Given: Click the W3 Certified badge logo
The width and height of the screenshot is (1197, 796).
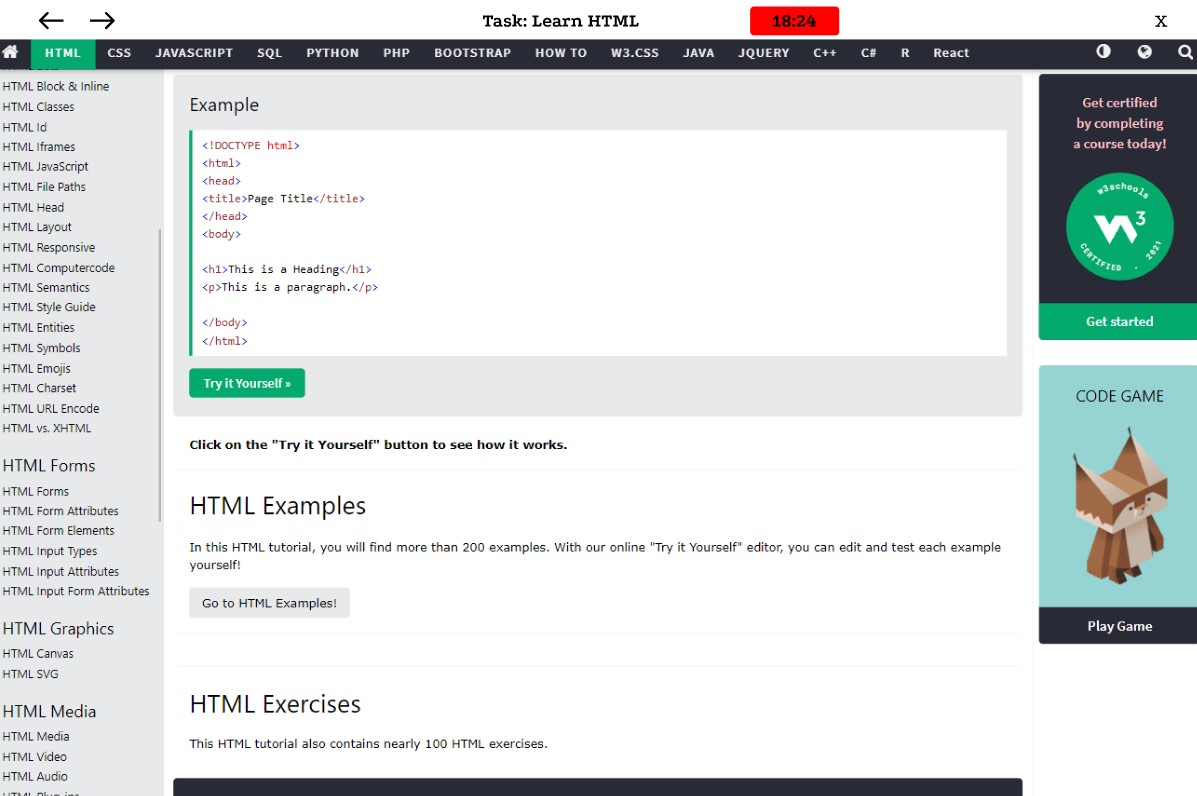Looking at the screenshot, I should [1119, 227].
